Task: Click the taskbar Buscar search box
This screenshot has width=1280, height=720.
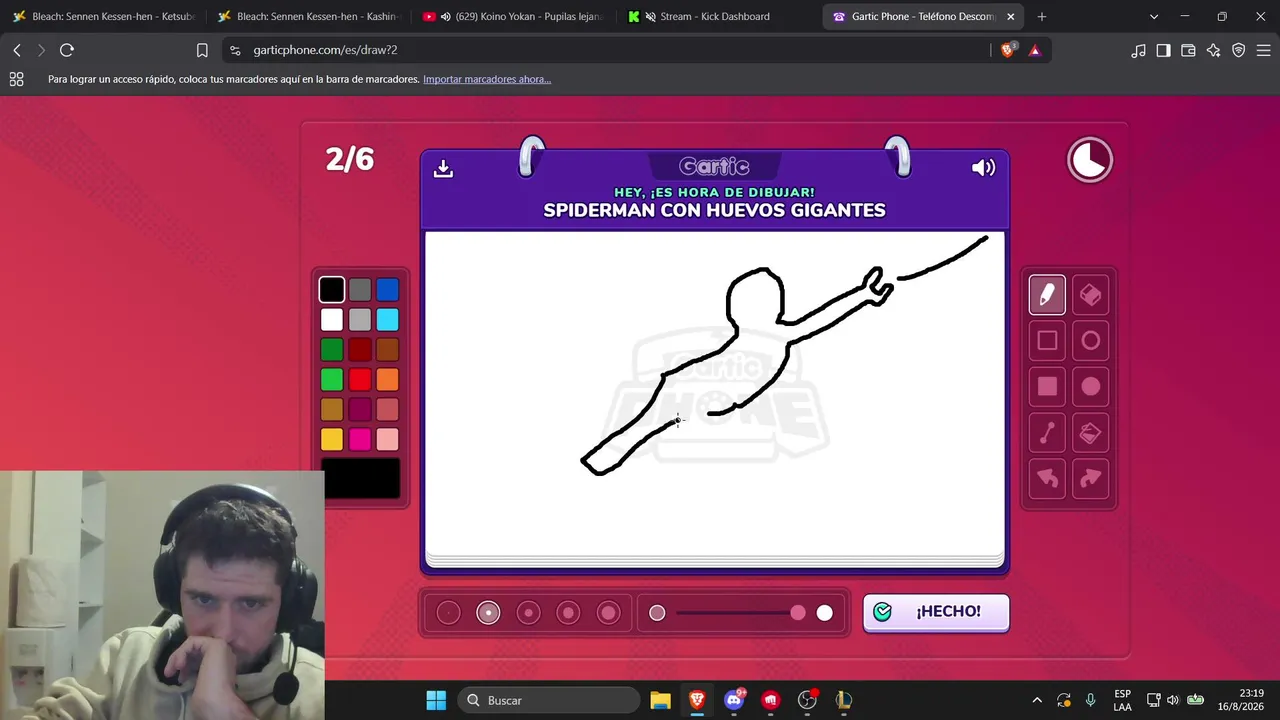Action: coord(548,700)
